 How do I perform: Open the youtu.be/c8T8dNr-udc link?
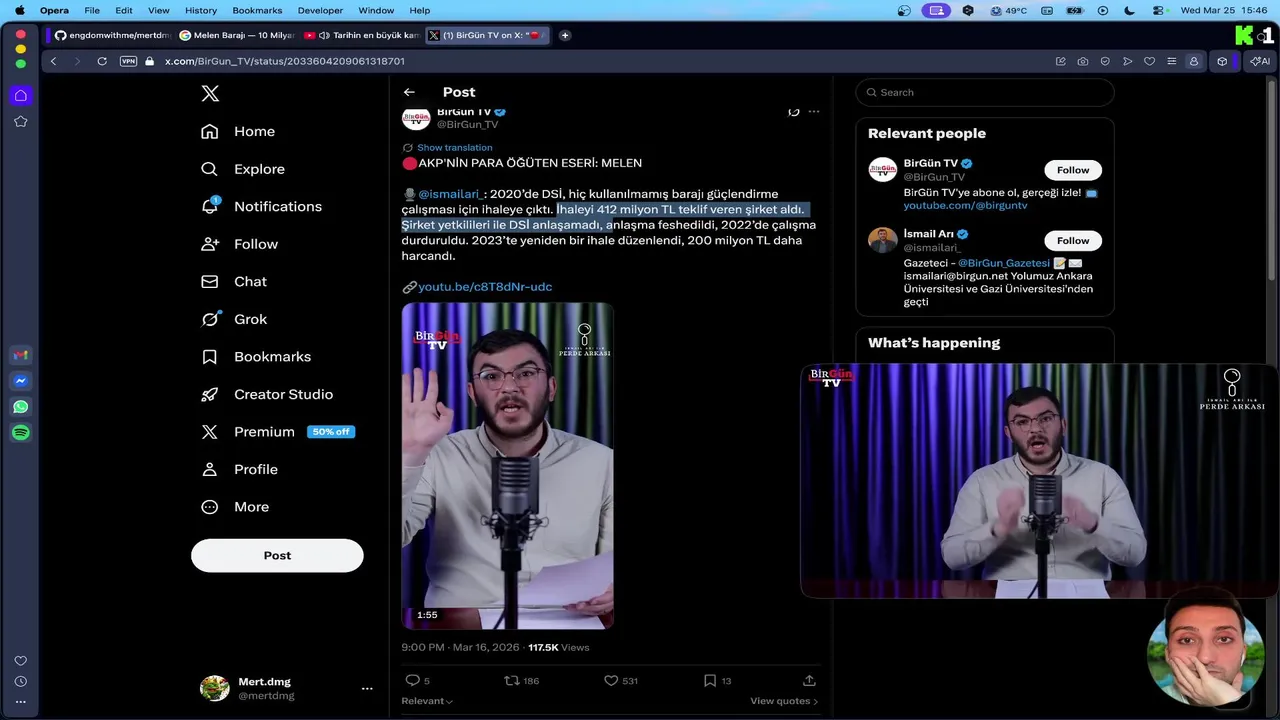[485, 287]
